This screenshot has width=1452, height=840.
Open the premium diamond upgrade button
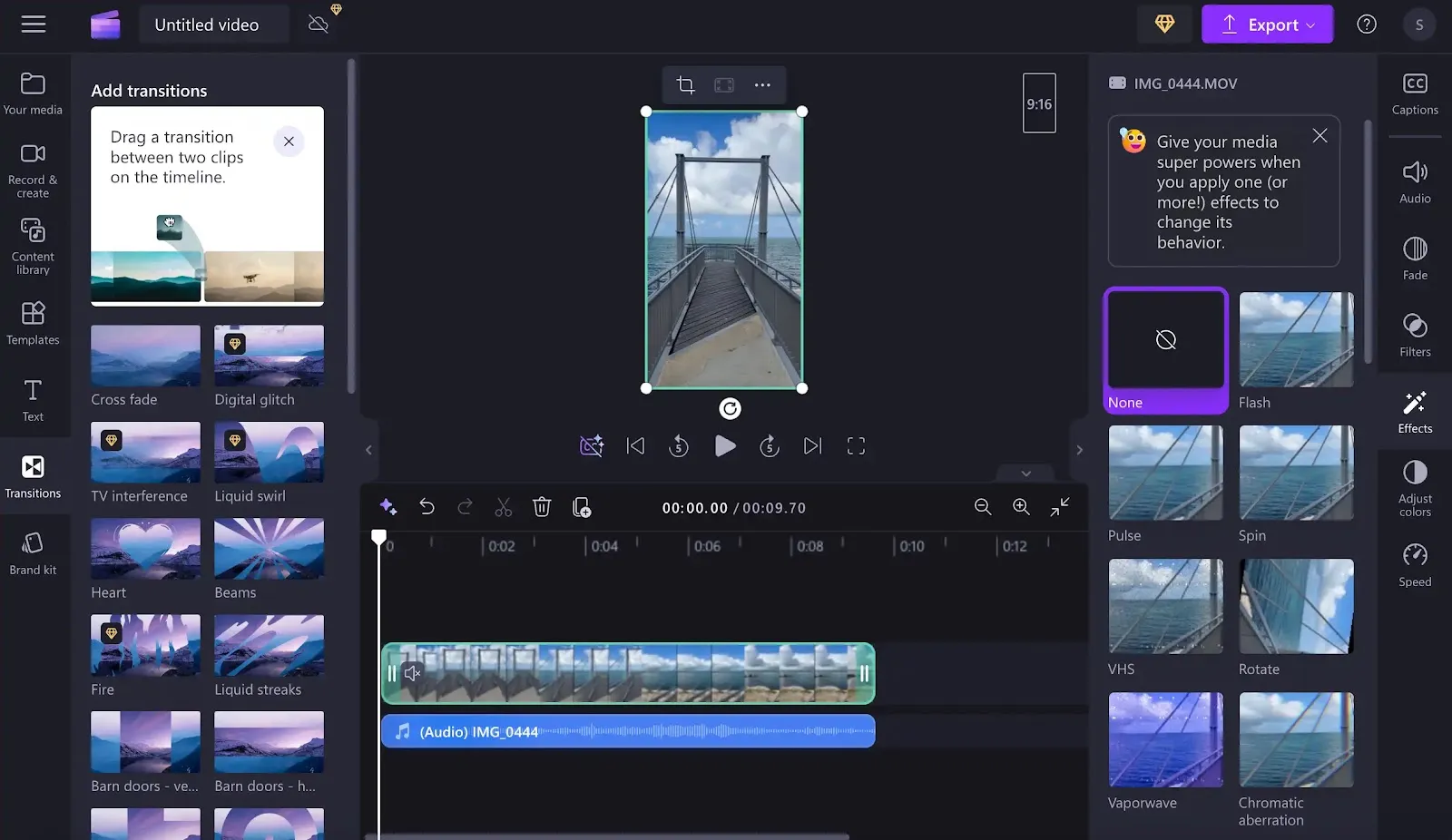1164,24
